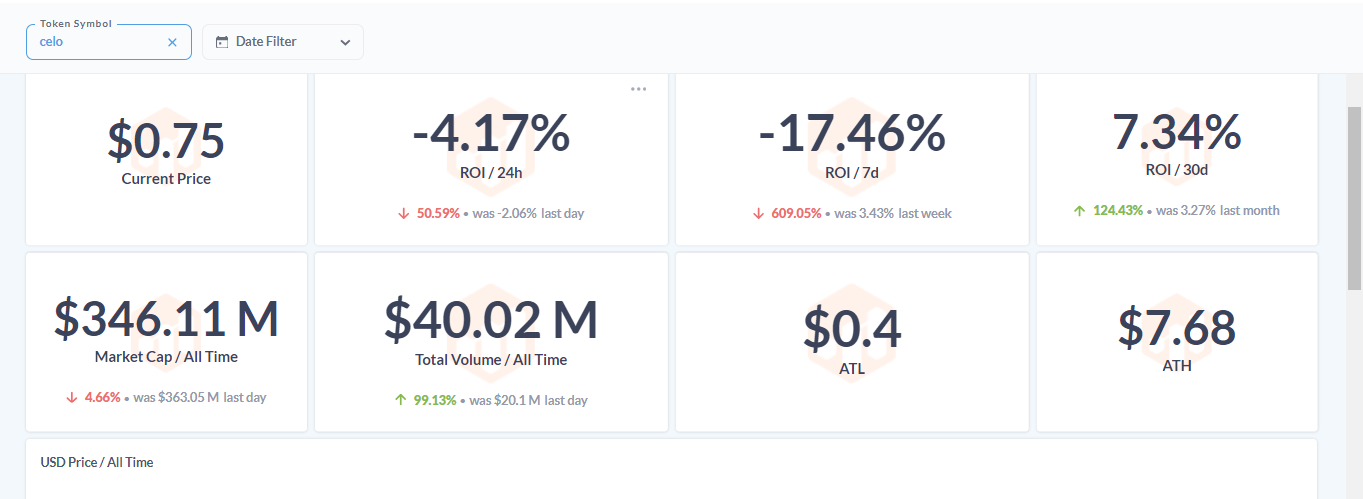Viewport: 1363px width, 499px height.
Task: Click the vertical scrollbar thumb
Action: point(1354,197)
